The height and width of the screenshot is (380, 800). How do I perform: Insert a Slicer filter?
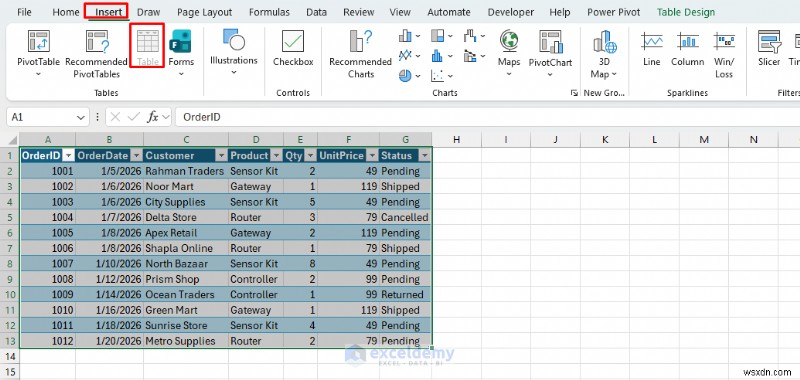coord(769,49)
